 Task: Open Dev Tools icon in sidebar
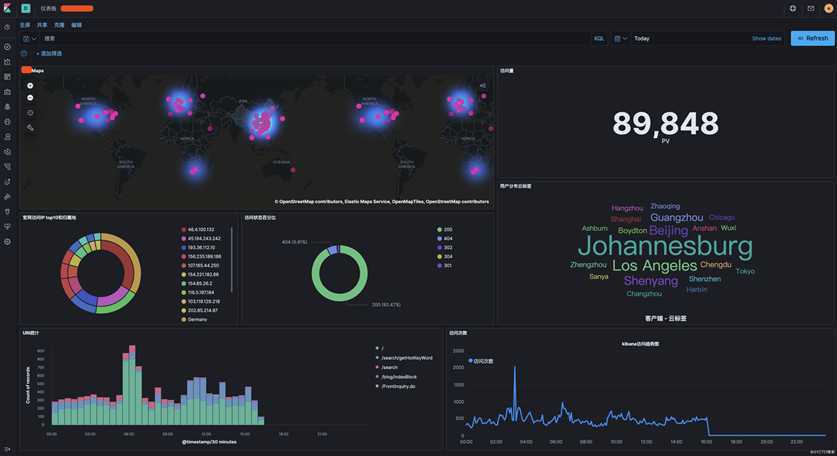pyautogui.click(x=7, y=211)
